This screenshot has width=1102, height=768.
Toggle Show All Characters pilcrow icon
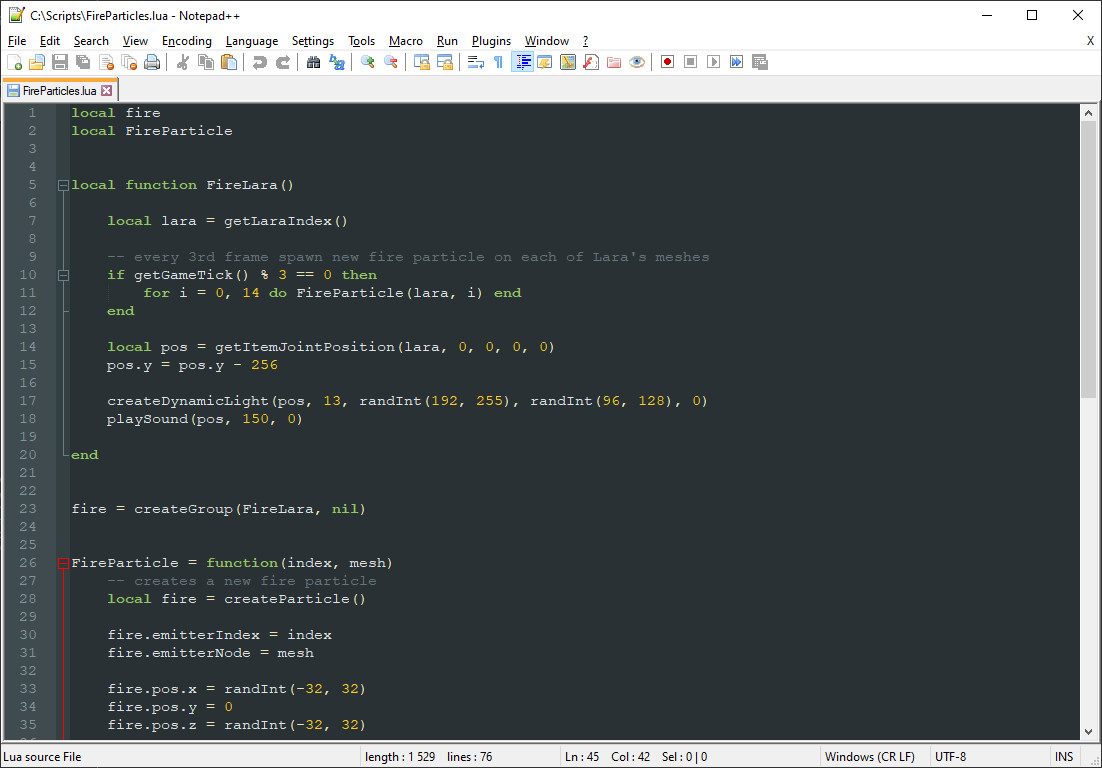click(x=498, y=62)
